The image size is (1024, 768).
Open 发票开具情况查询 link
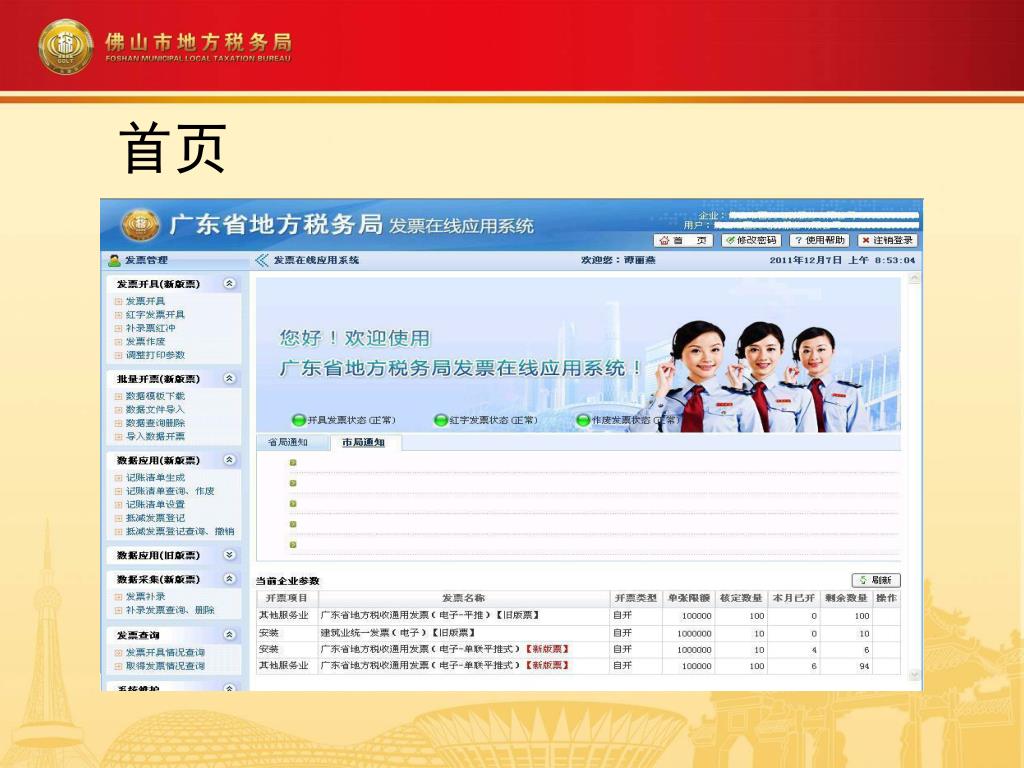165,652
